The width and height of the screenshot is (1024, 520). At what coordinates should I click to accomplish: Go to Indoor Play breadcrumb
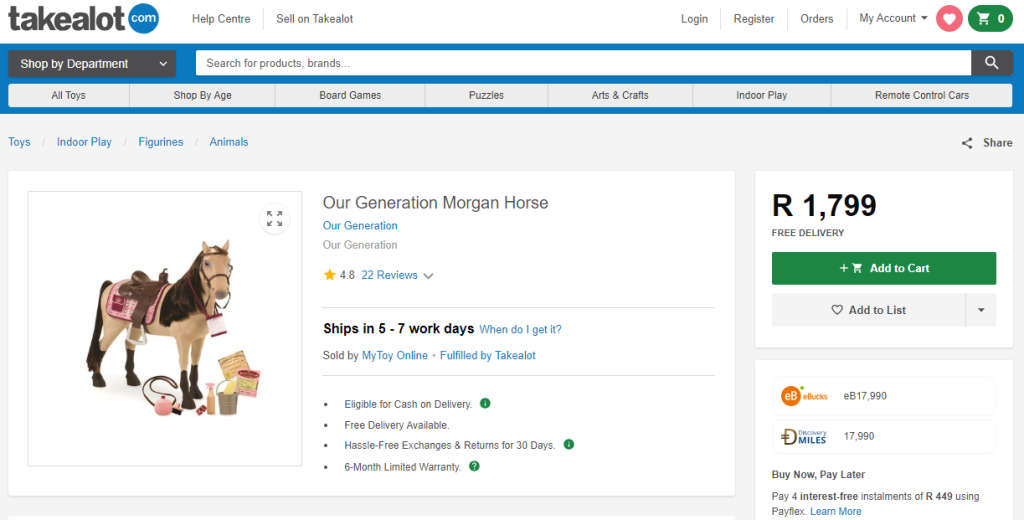[x=84, y=142]
